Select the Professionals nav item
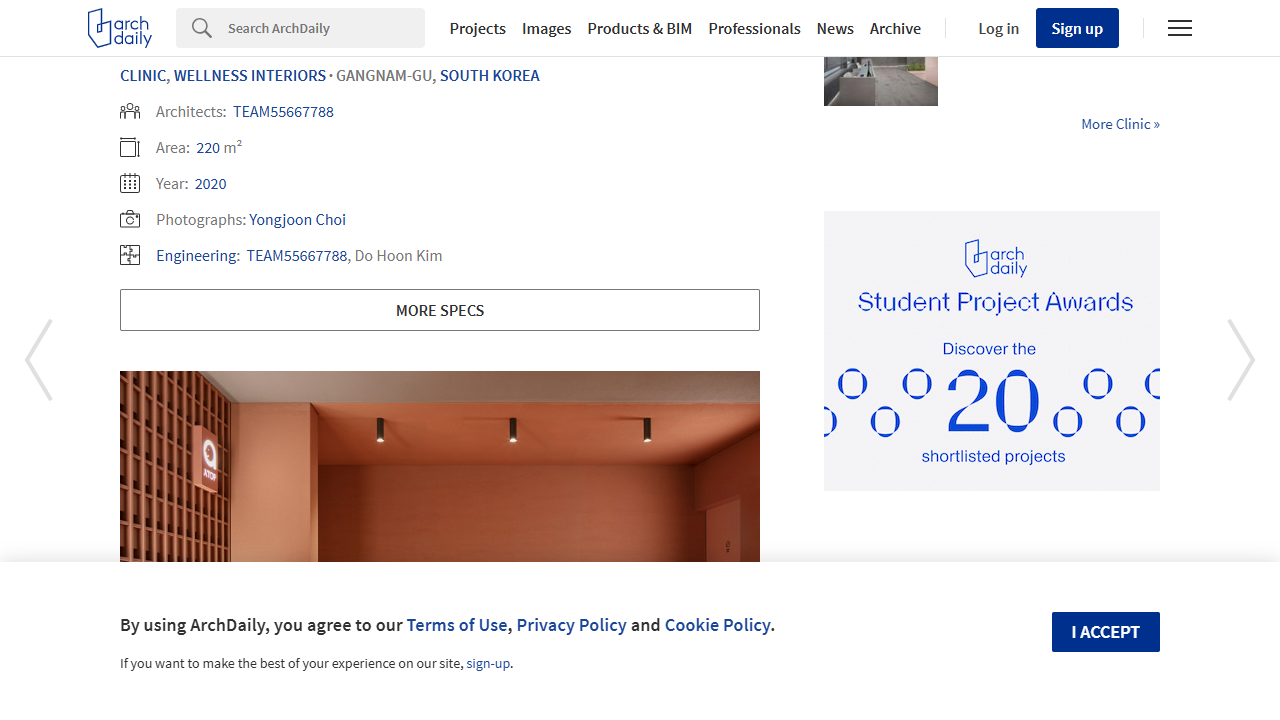Image resolution: width=1280 pixels, height=720 pixels. click(x=754, y=28)
